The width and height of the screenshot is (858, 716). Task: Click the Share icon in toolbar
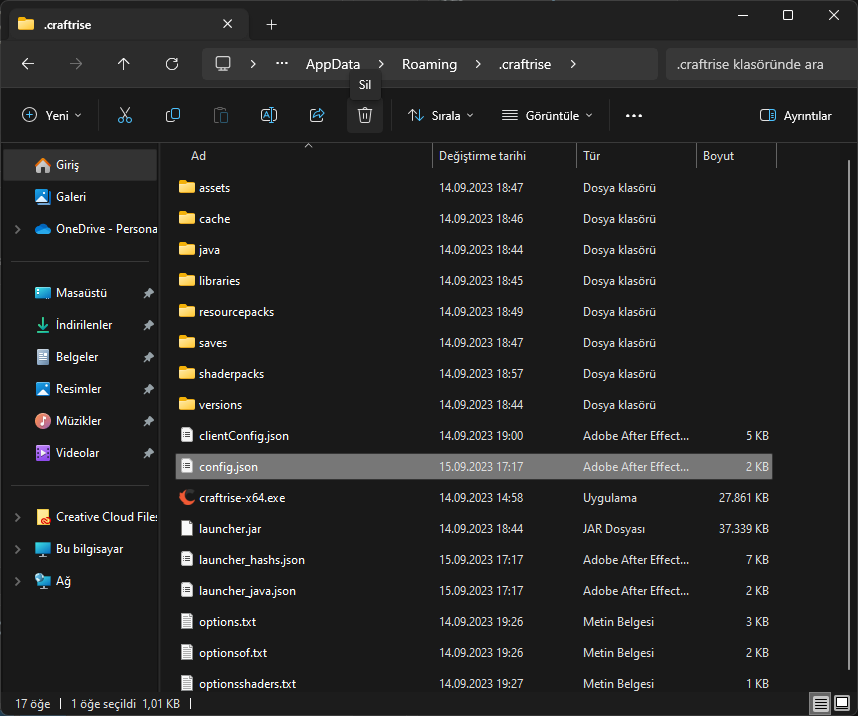pos(317,115)
